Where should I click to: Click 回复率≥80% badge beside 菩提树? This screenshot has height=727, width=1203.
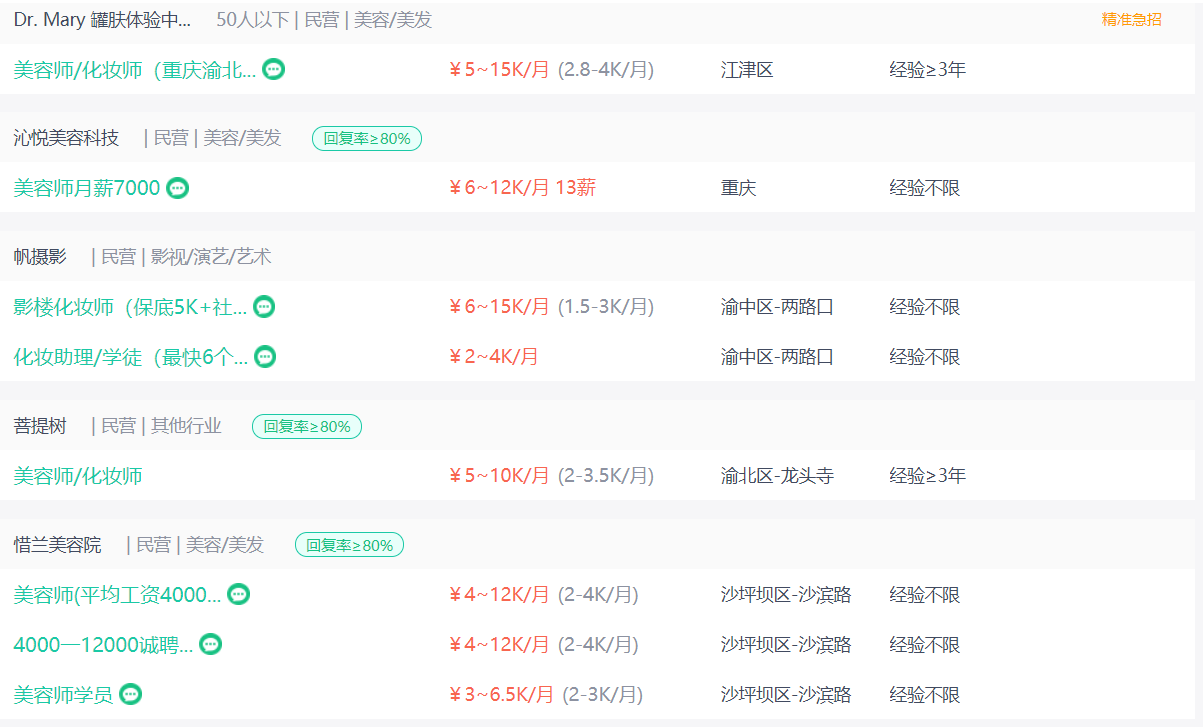306,427
